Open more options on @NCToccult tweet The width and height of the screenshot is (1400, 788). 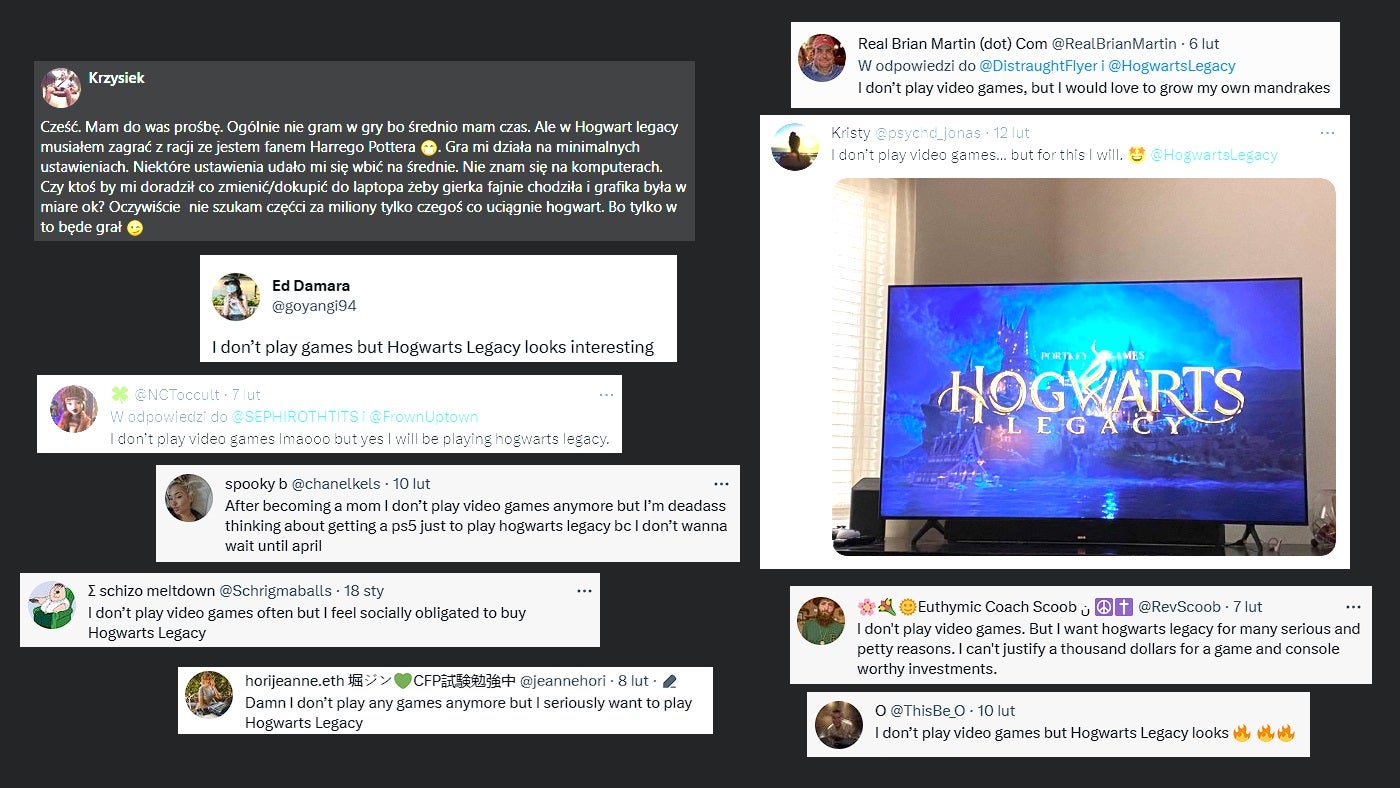click(x=606, y=395)
